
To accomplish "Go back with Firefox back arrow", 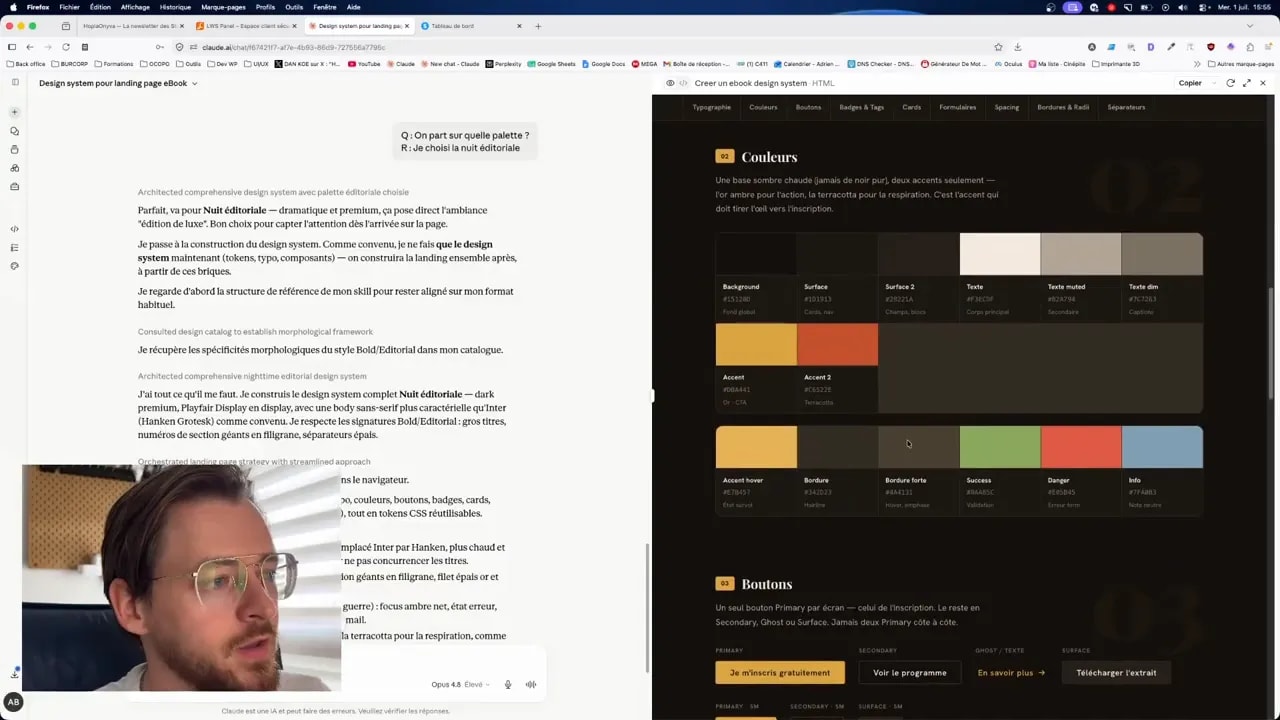I will coord(30,47).
